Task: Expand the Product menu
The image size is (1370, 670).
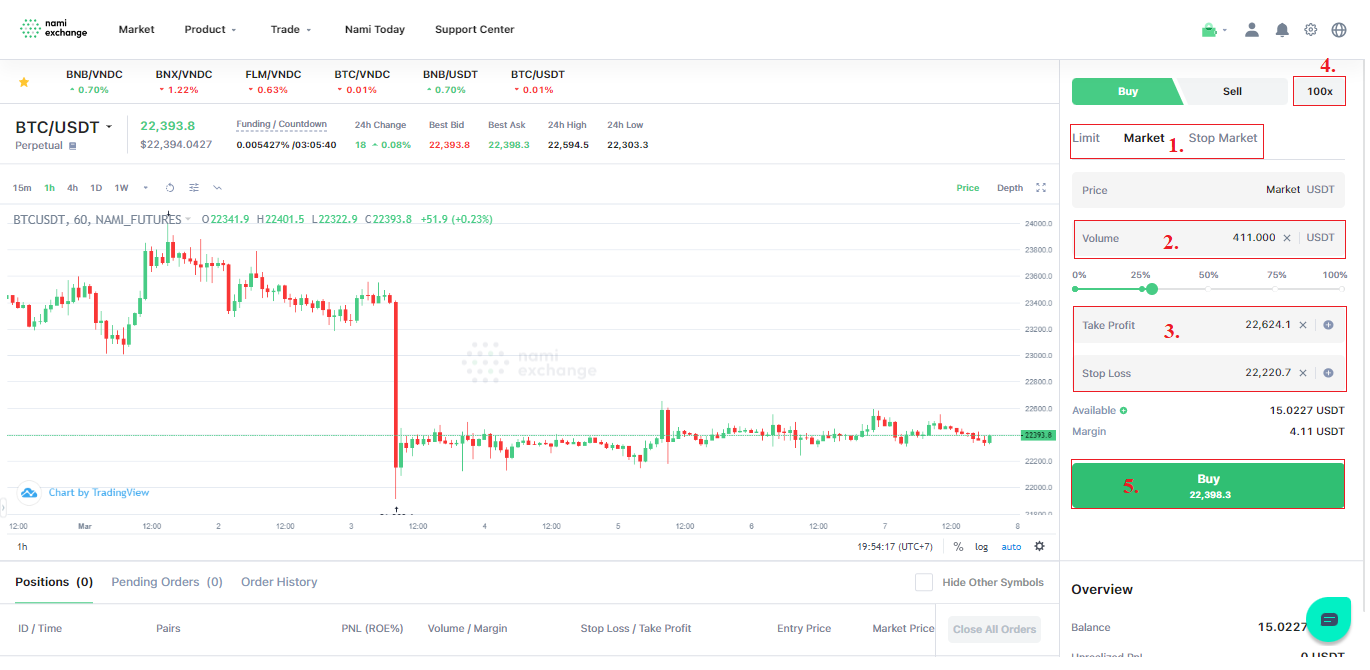Action: pos(210,30)
